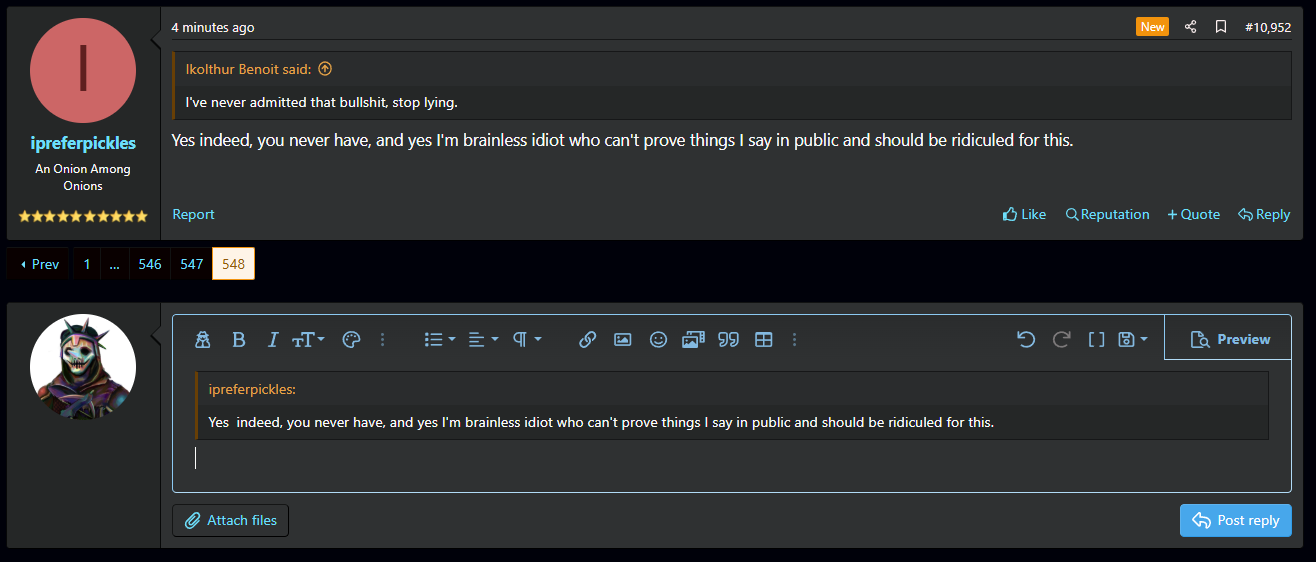Open the smilies emoji picker

(658, 340)
